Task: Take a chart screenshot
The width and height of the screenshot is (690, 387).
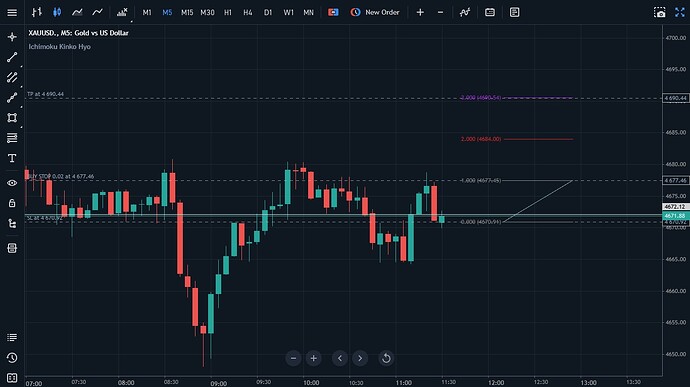Action: pos(660,12)
